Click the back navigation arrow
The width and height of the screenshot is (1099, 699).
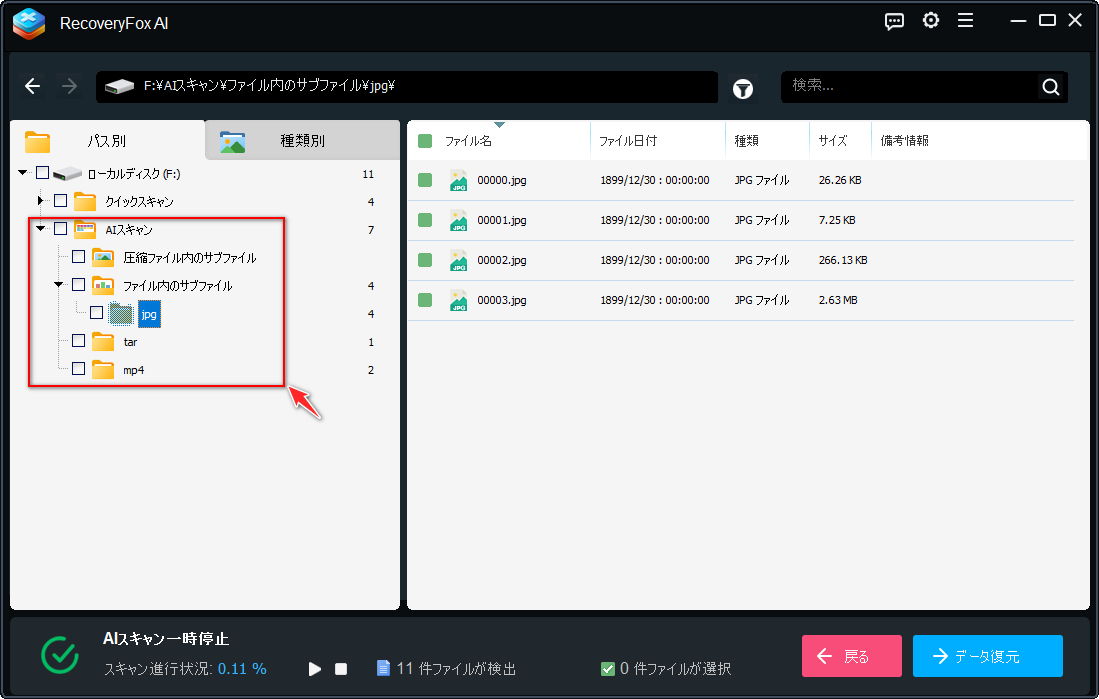[32, 86]
